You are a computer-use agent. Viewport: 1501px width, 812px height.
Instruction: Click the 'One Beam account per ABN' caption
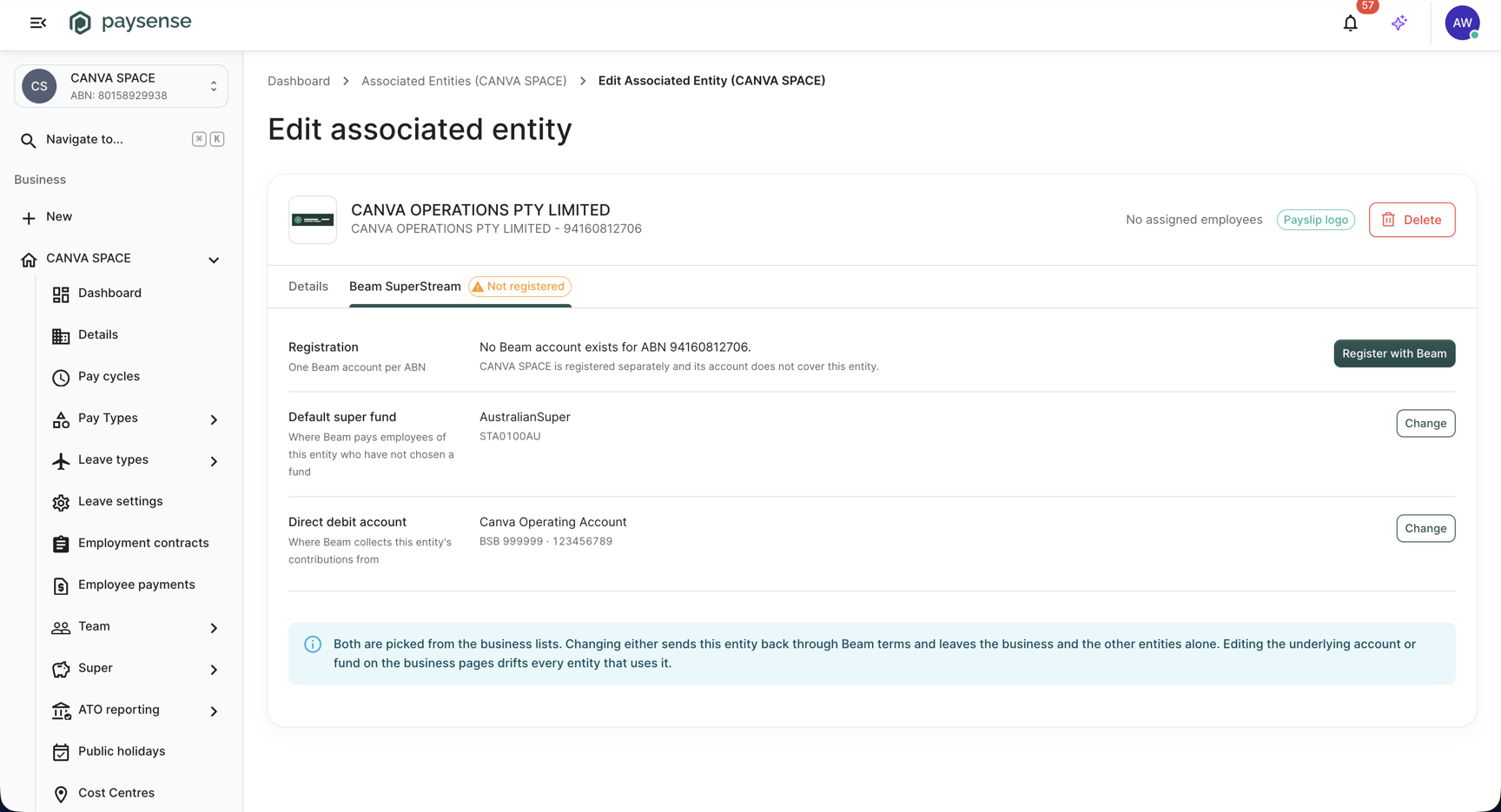357,367
